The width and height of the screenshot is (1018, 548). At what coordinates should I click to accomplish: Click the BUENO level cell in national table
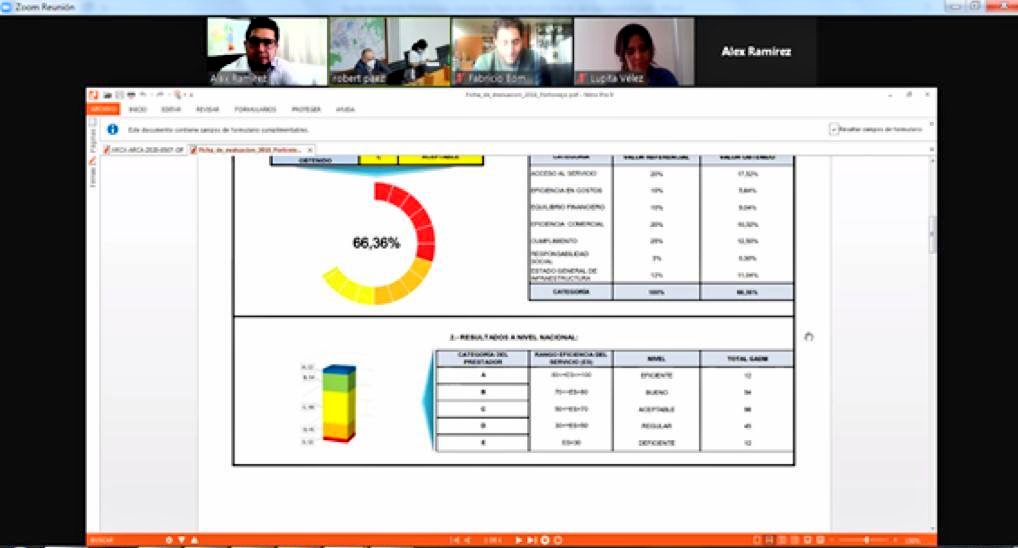pos(656,392)
